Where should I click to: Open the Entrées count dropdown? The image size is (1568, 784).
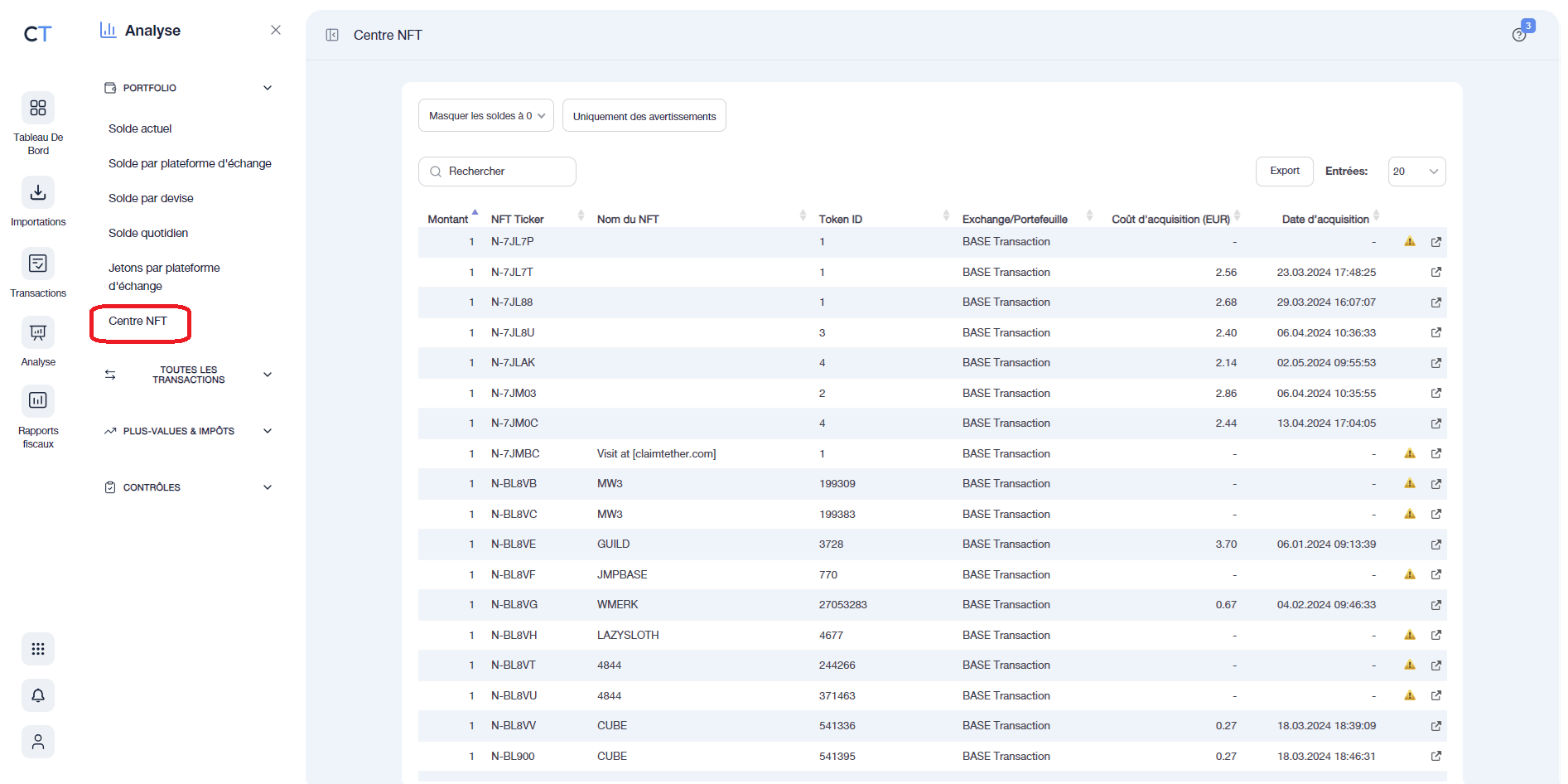pyautogui.click(x=1416, y=172)
